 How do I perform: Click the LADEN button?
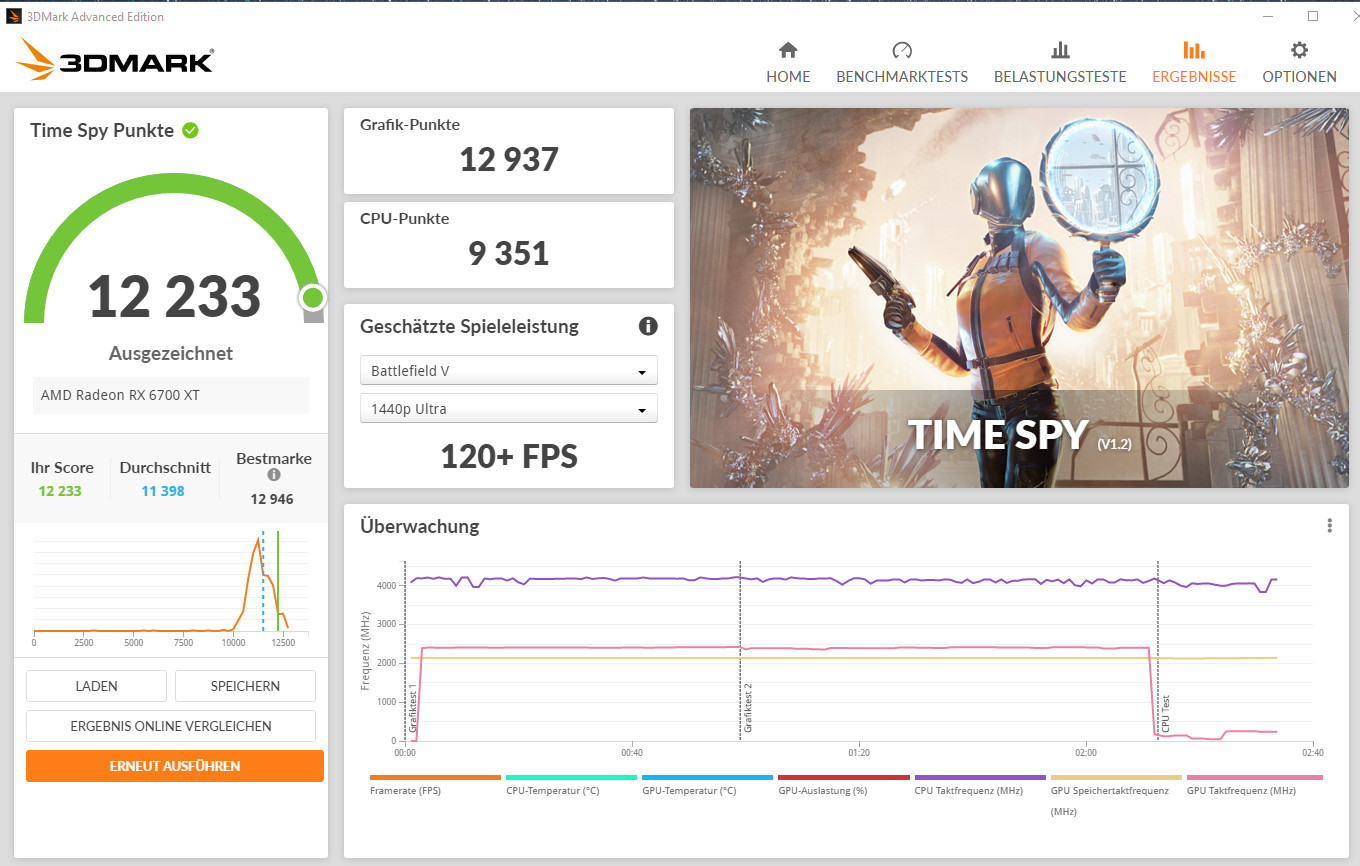(x=96, y=686)
